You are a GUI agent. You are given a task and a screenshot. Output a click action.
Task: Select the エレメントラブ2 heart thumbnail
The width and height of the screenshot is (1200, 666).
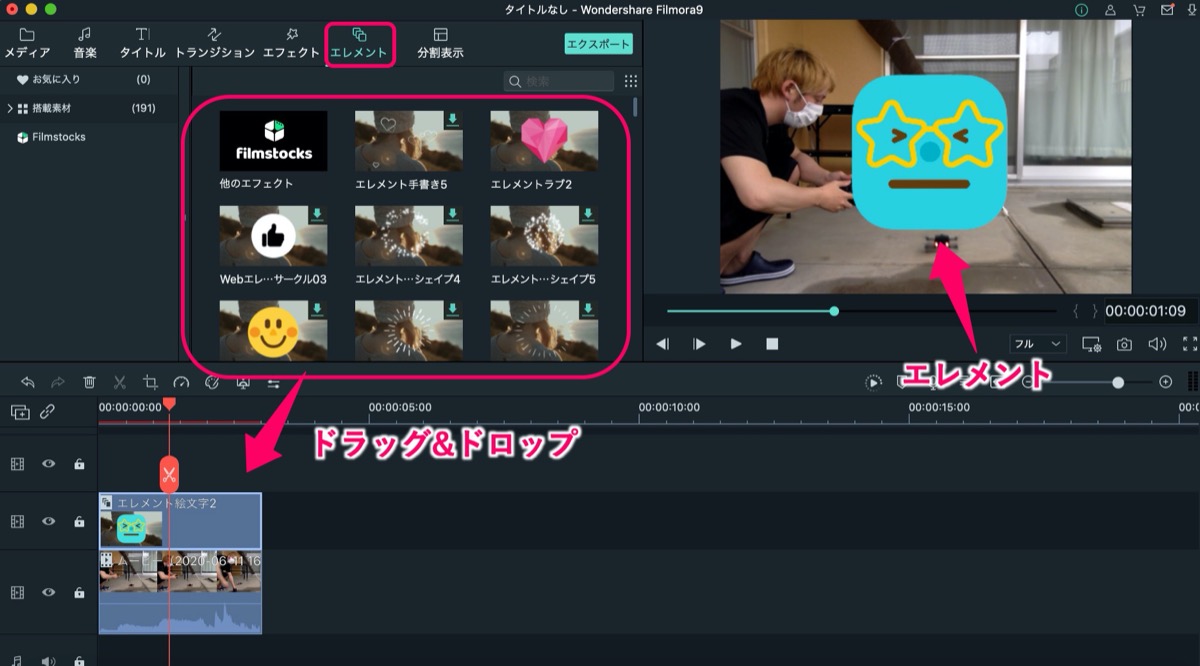pos(544,141)
